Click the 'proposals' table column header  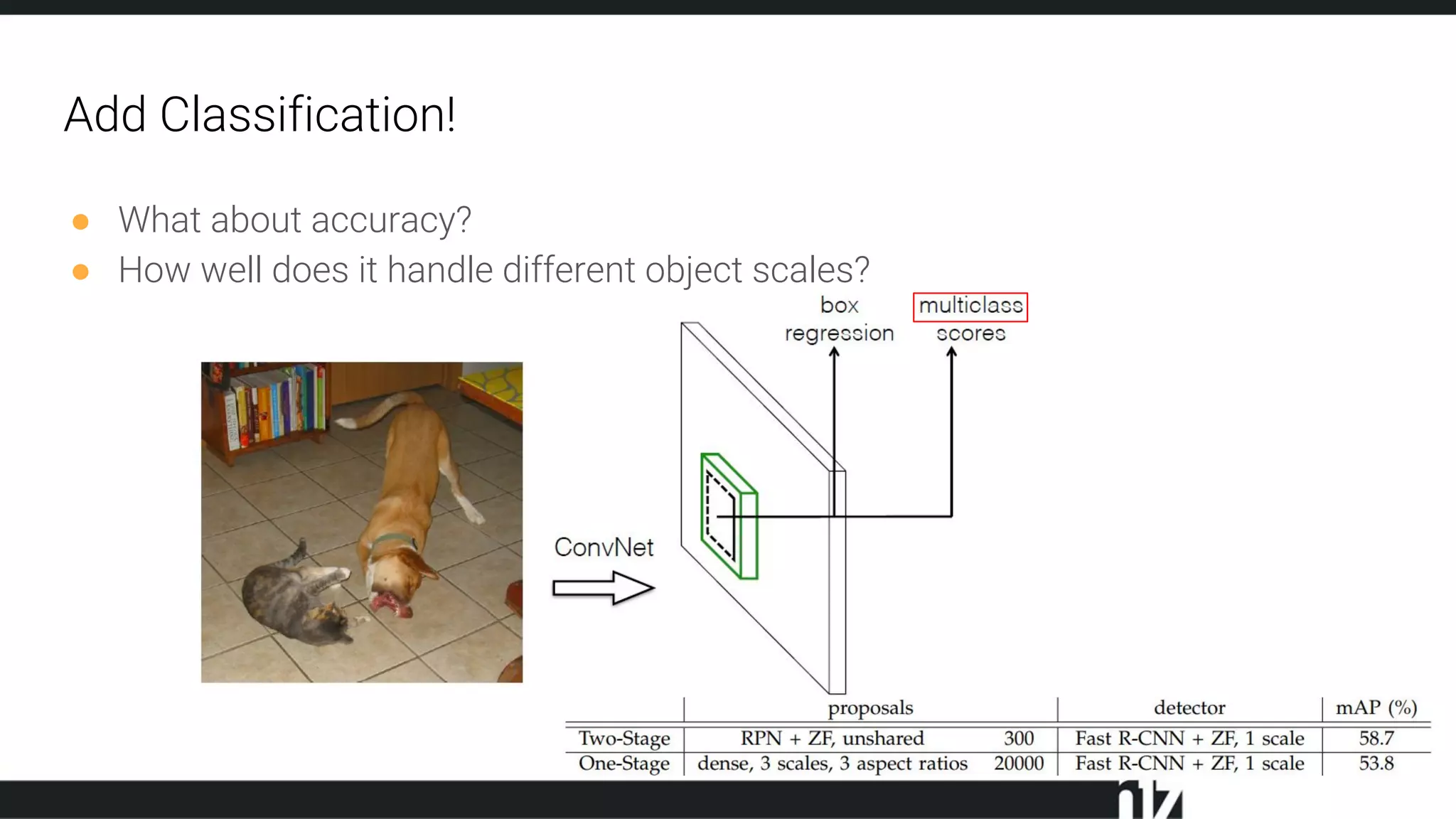coord(870,708)
